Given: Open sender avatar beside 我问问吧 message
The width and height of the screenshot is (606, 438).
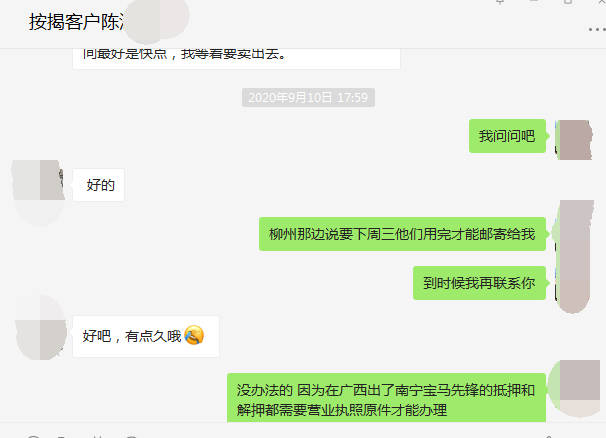Looking at the screenshot, I should (x=574, y=140).
